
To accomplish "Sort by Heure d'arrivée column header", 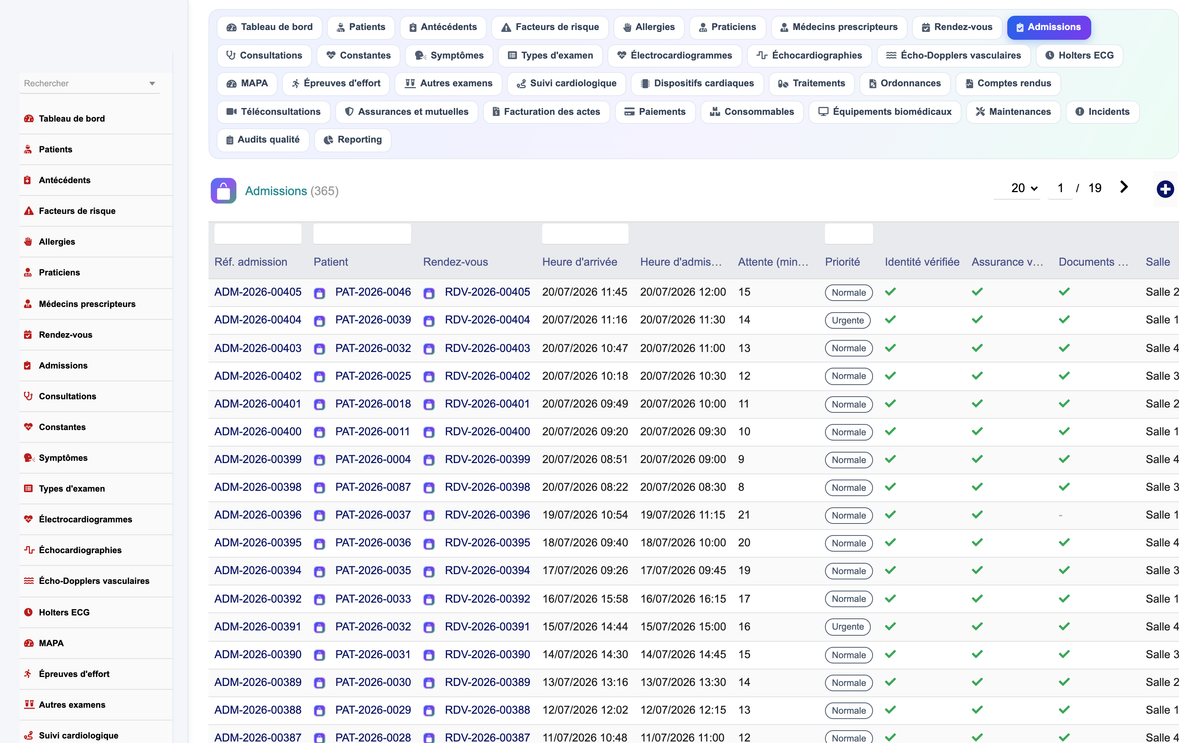I will [x=580, y=262].
